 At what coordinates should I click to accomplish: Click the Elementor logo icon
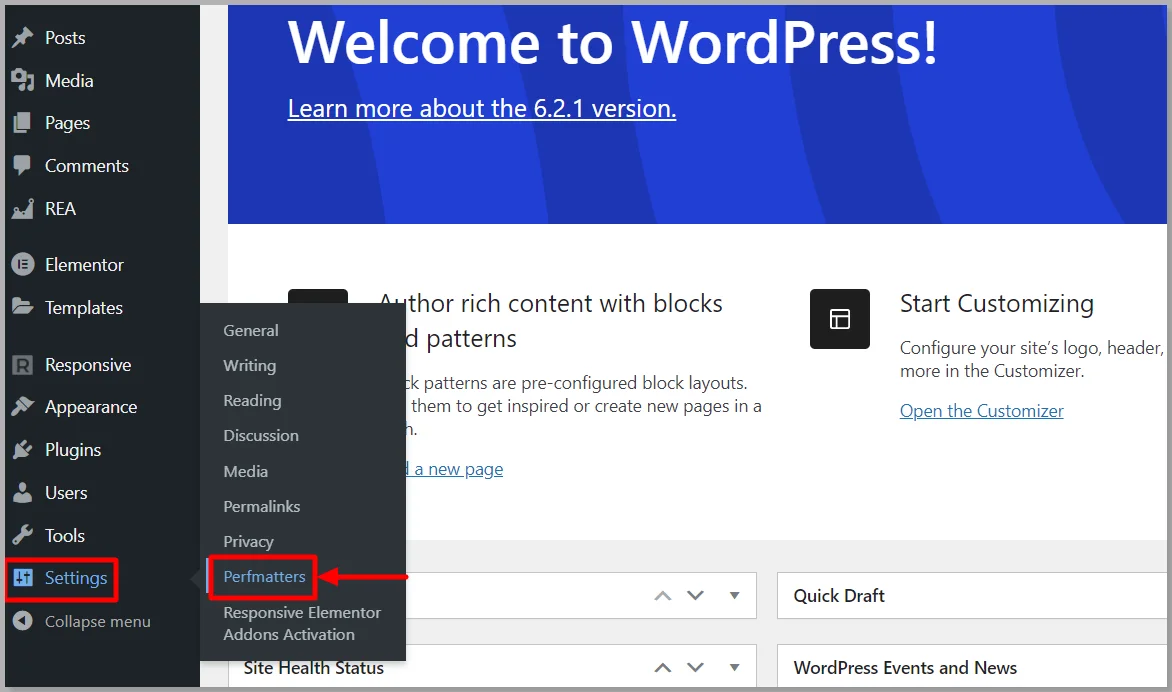point(22,265)
